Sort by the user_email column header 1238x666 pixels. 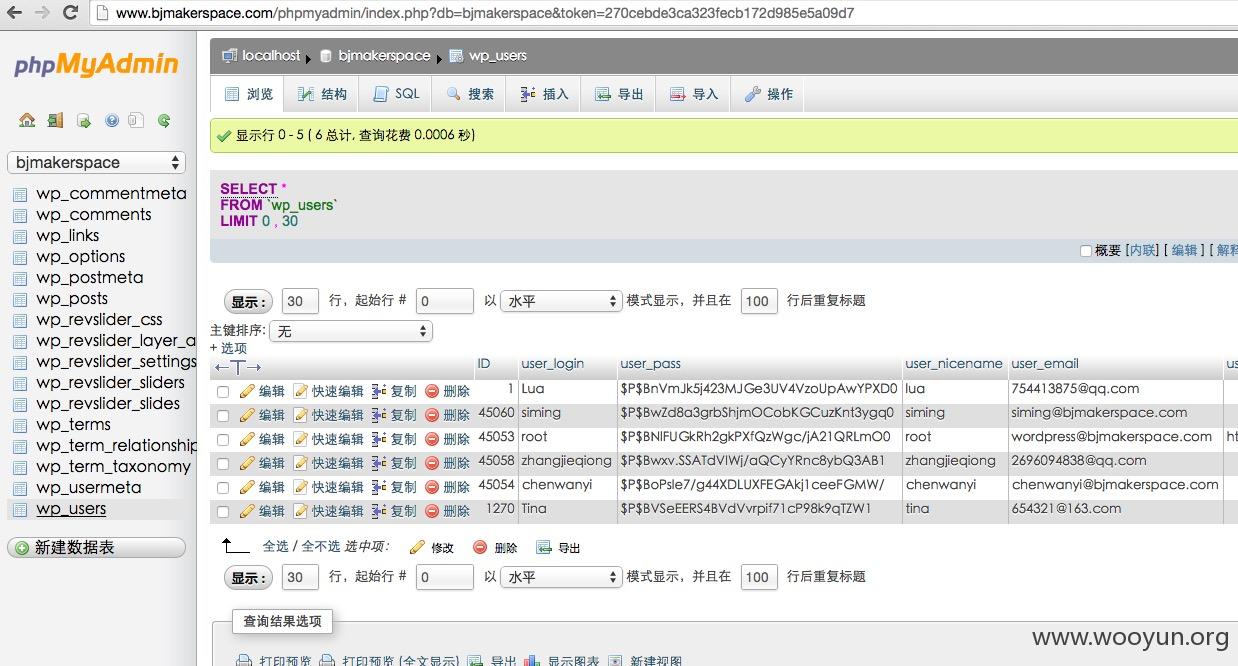click(1045, 364)
